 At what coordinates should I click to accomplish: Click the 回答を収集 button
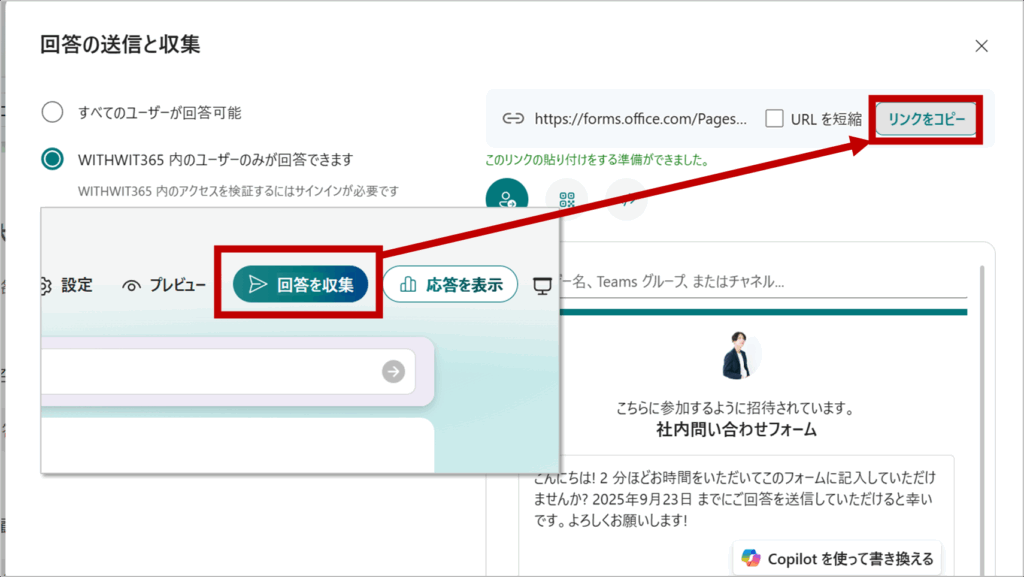(x=300, y=285)
